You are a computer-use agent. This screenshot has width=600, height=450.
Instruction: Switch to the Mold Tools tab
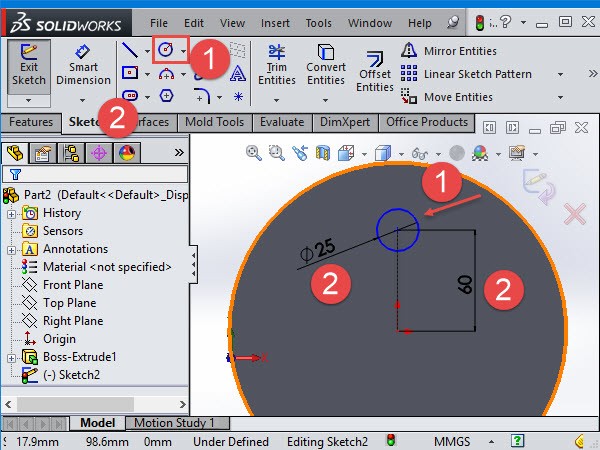pos(215,122)
